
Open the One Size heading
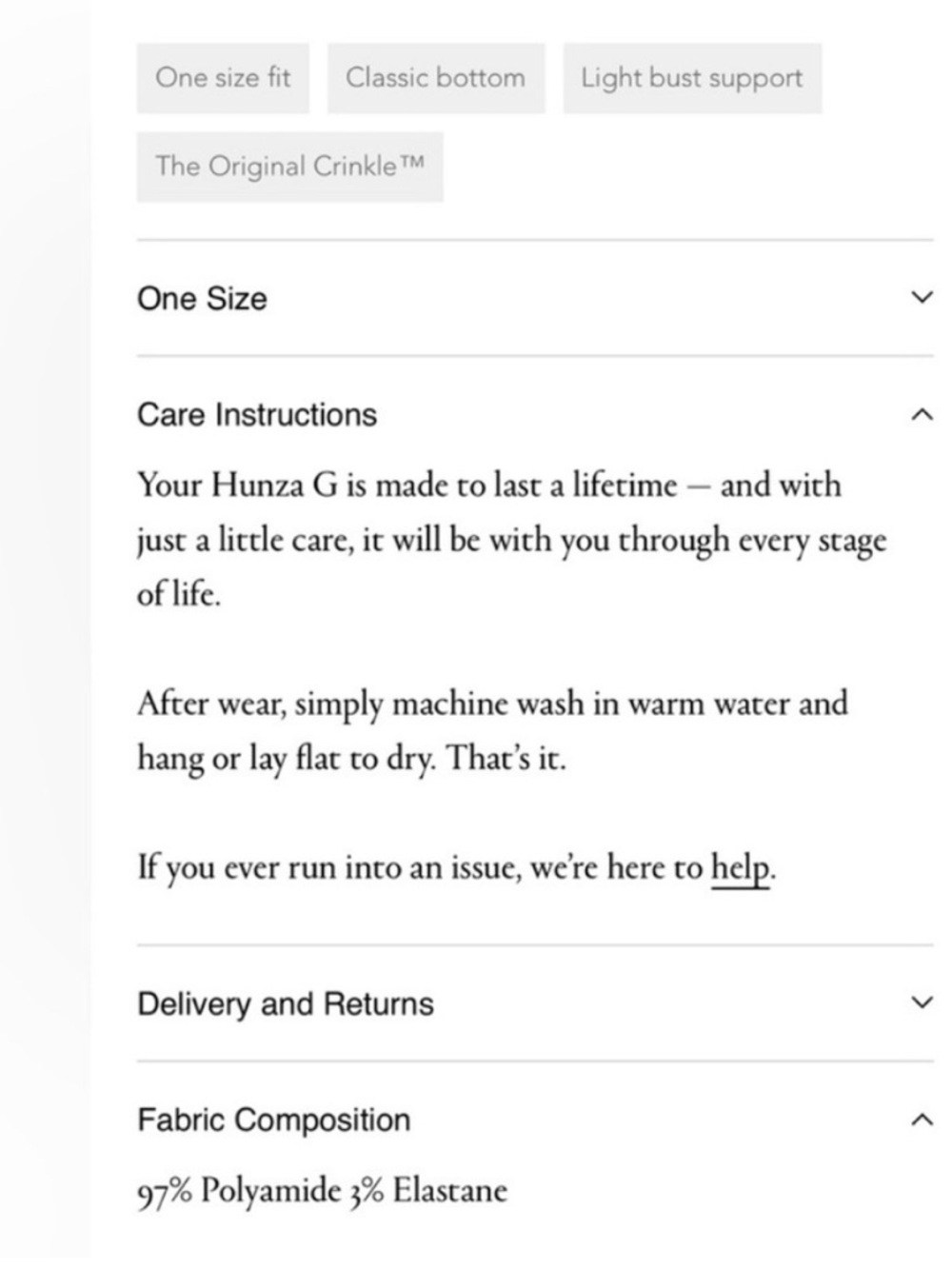(202, 299)
